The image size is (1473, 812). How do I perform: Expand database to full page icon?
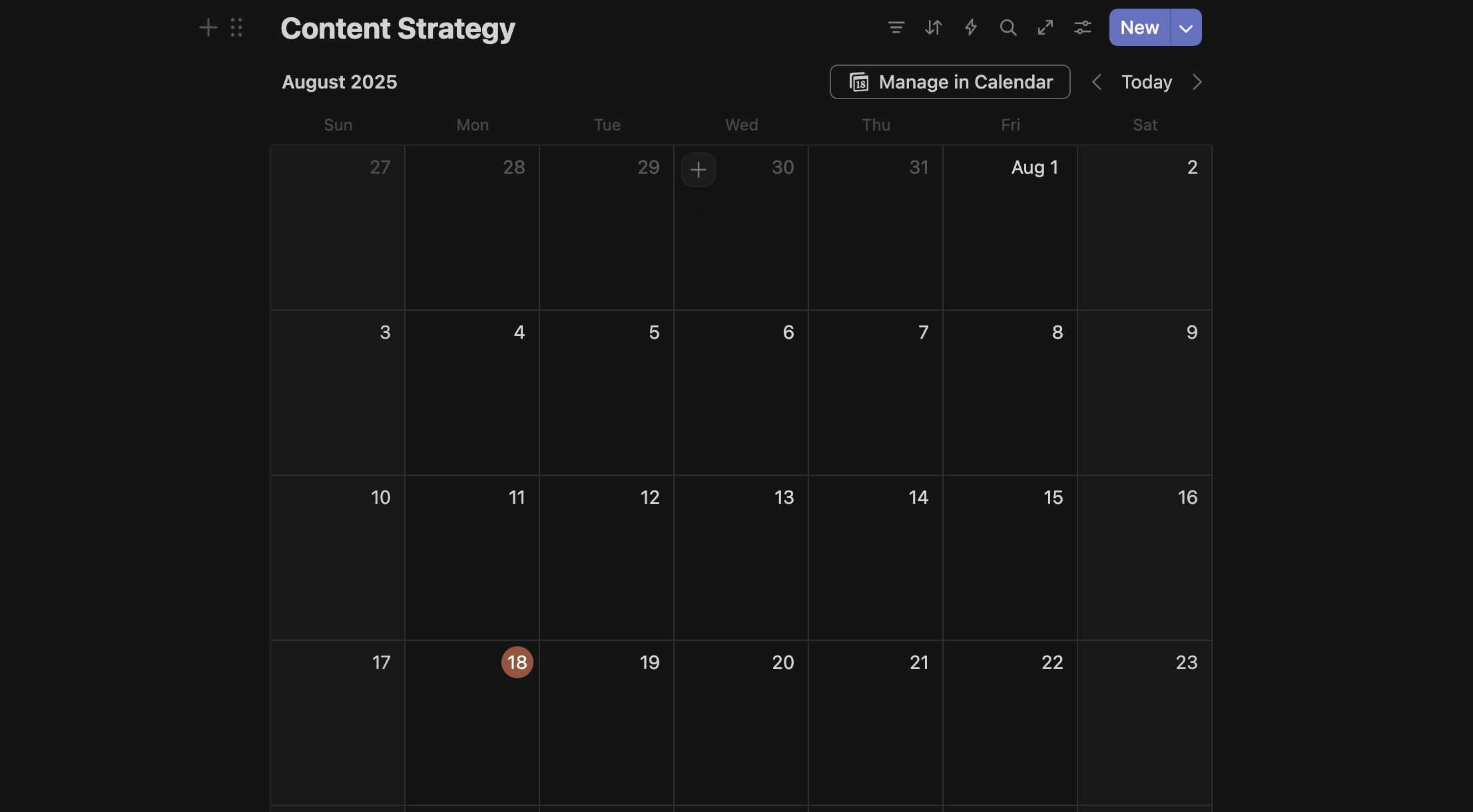point(1045,27)
